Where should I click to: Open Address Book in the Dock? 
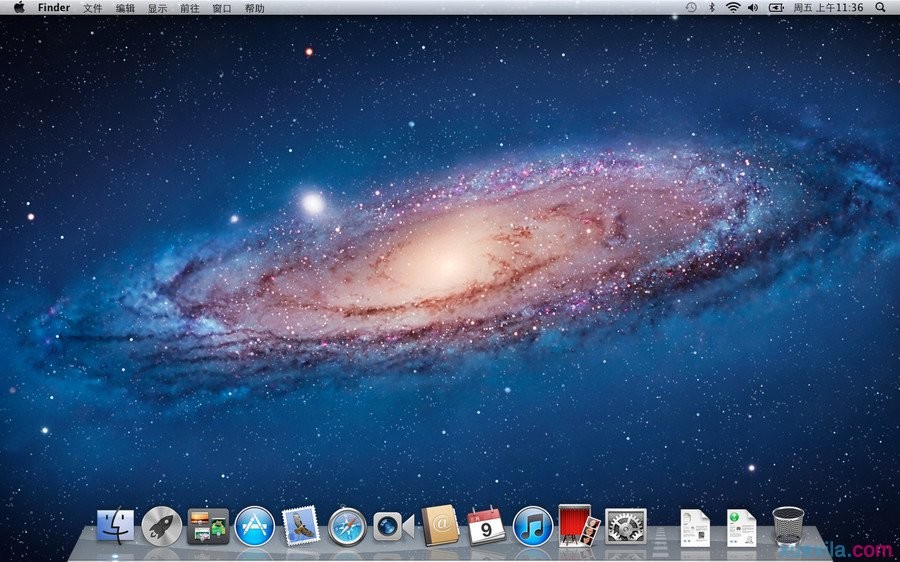(440, 525)
